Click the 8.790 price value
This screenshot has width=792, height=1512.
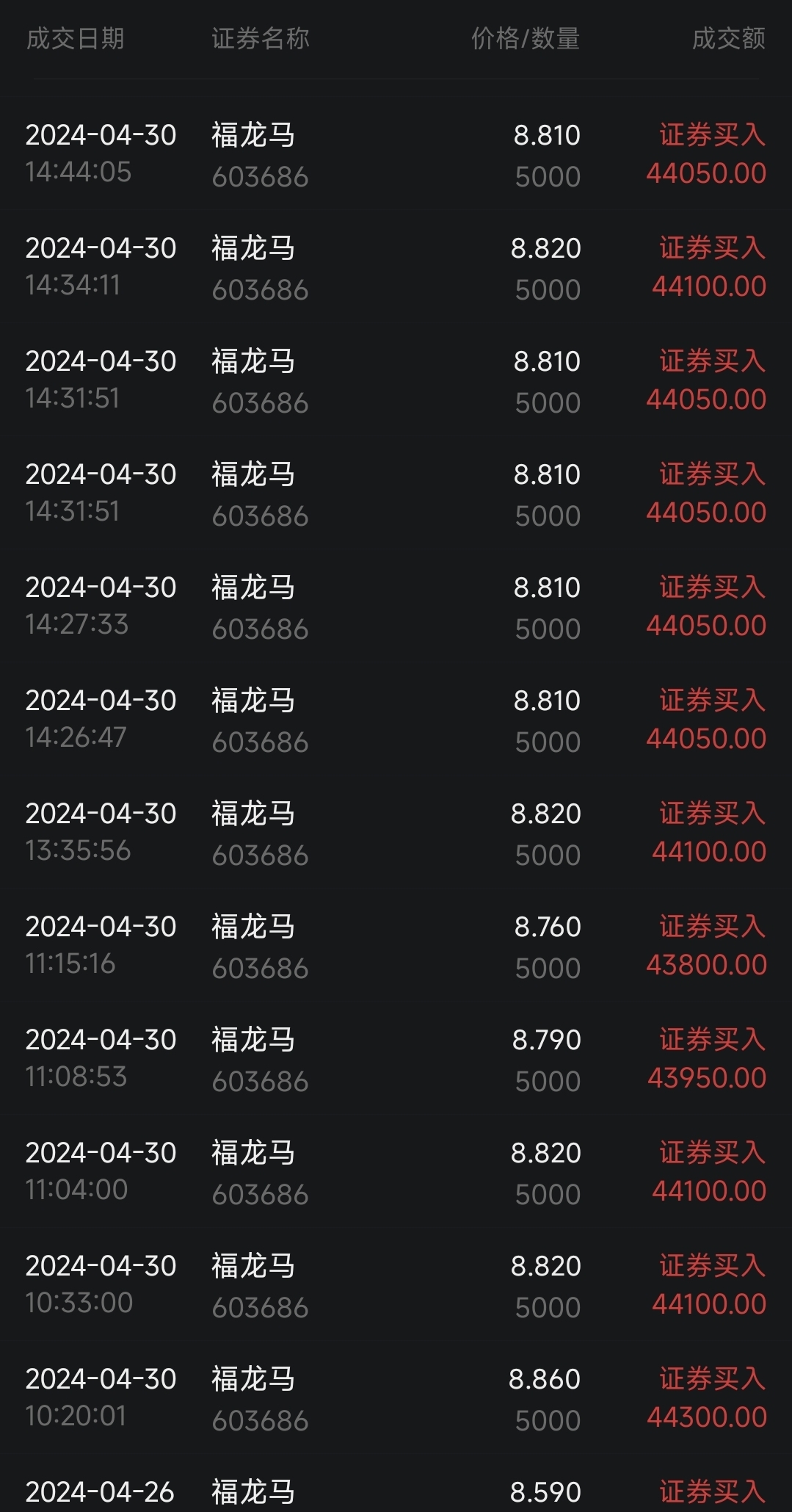click(x=546, y=1040)
